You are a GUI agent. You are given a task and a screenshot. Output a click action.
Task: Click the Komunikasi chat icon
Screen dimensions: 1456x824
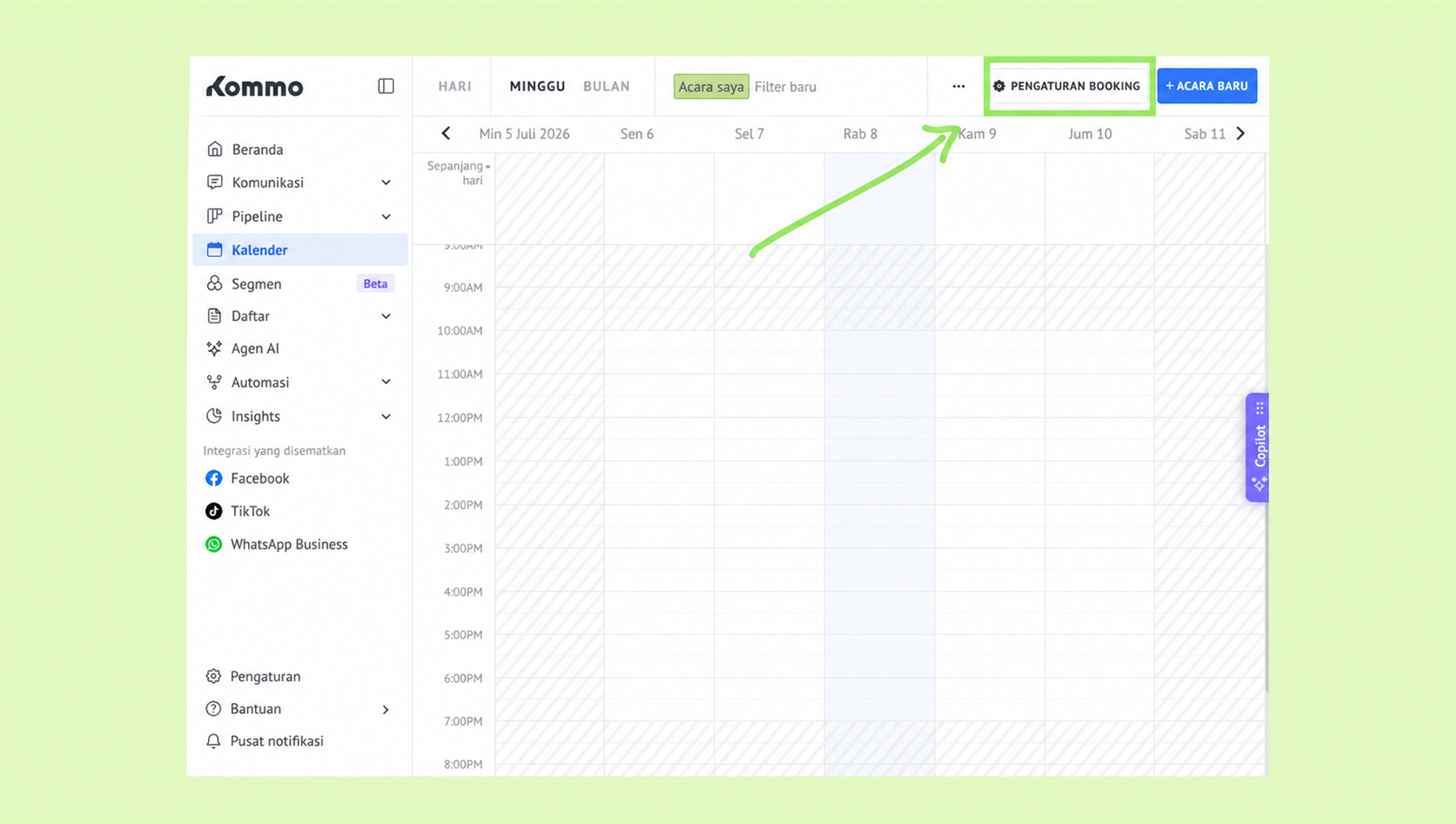(215, 182)
